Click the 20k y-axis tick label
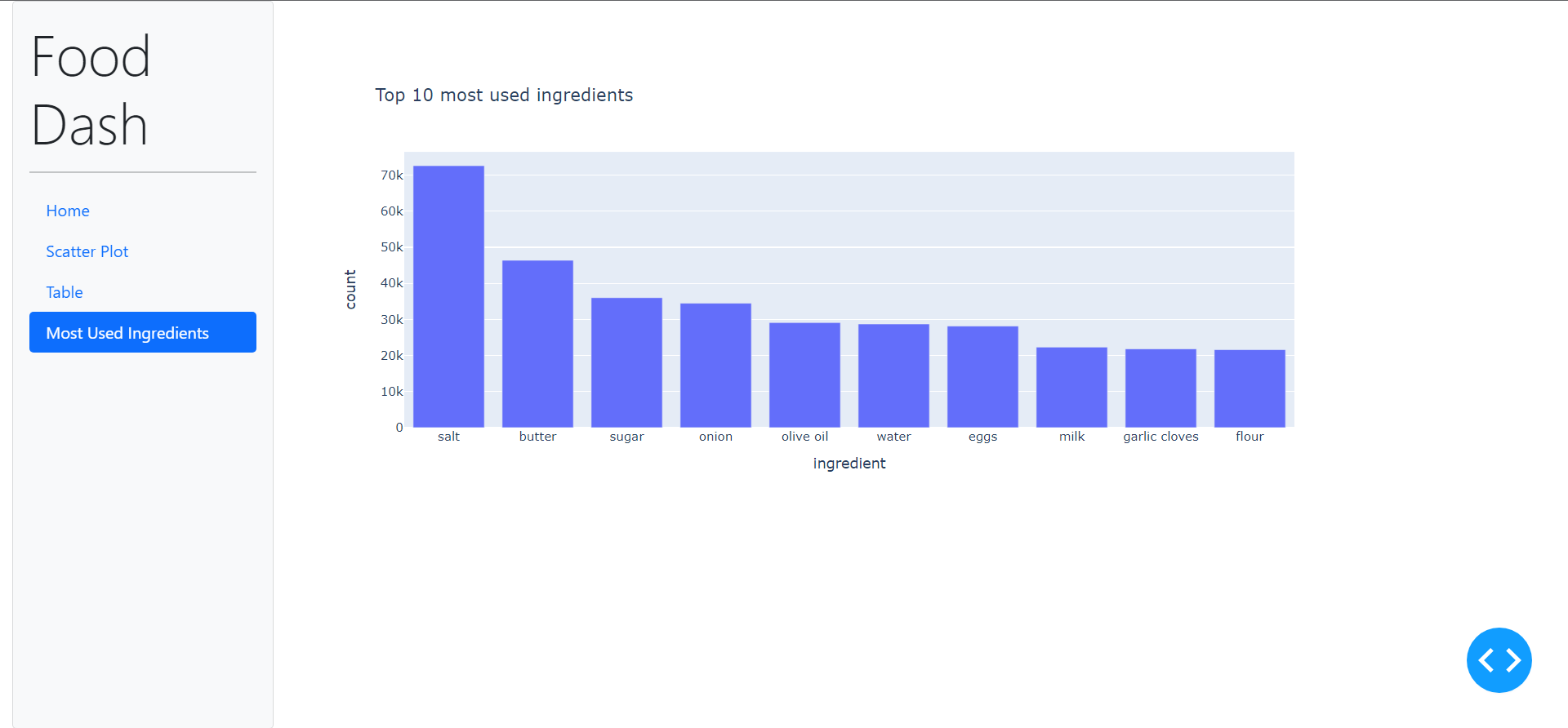The height and width of the screenshot is (728, 1568). (x=392, y=356)
